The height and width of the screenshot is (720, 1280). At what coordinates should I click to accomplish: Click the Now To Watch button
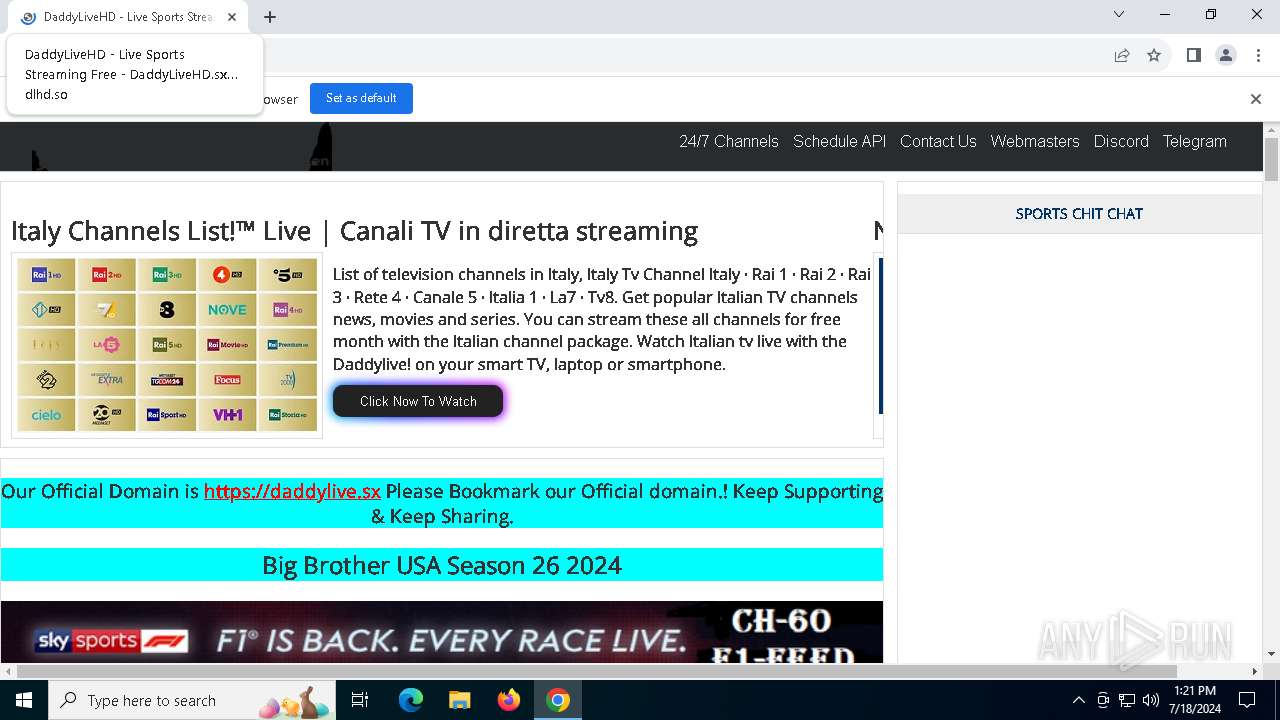(x=418, y=401)
